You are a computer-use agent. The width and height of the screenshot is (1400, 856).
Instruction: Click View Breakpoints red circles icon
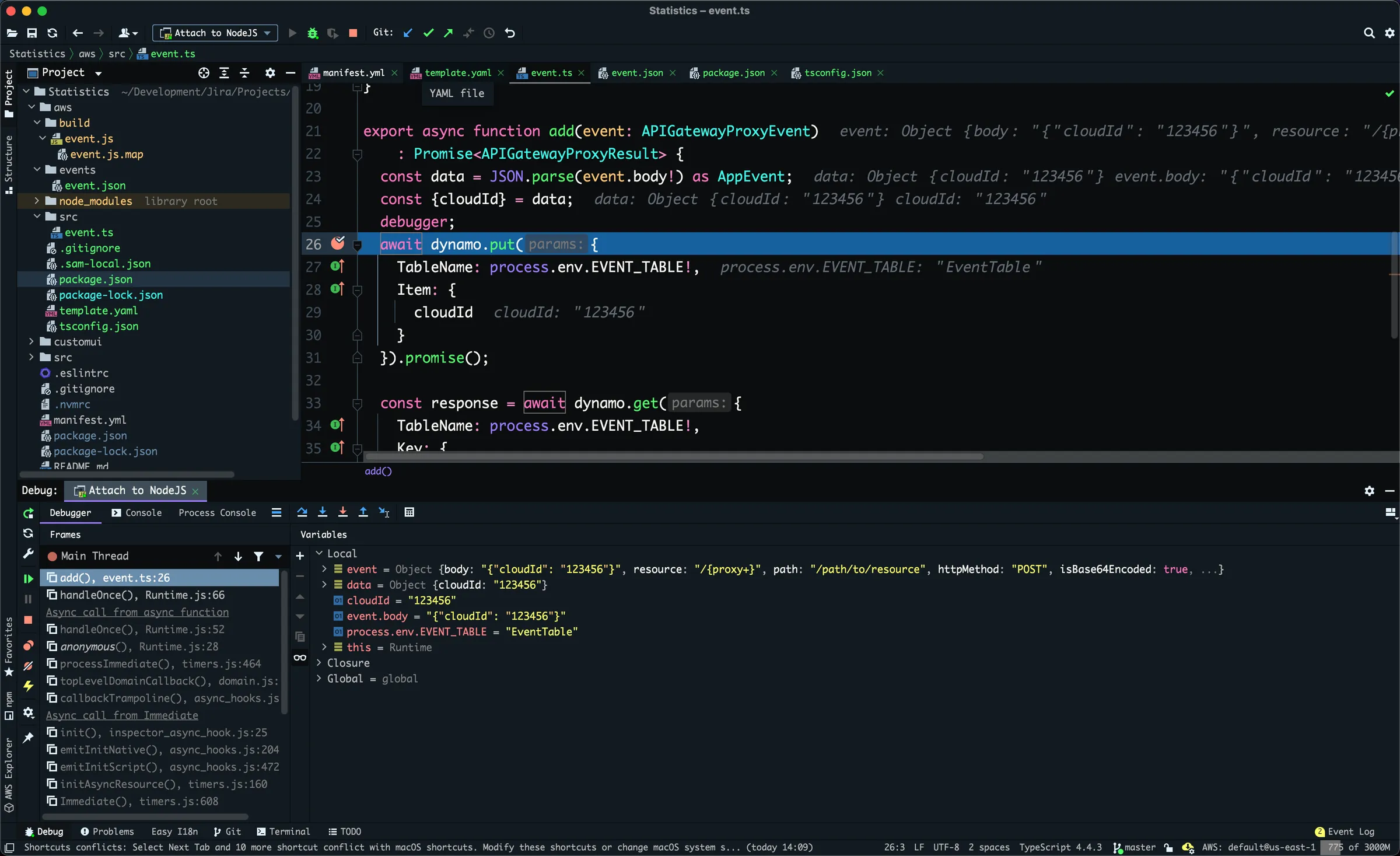click(28, 645)
